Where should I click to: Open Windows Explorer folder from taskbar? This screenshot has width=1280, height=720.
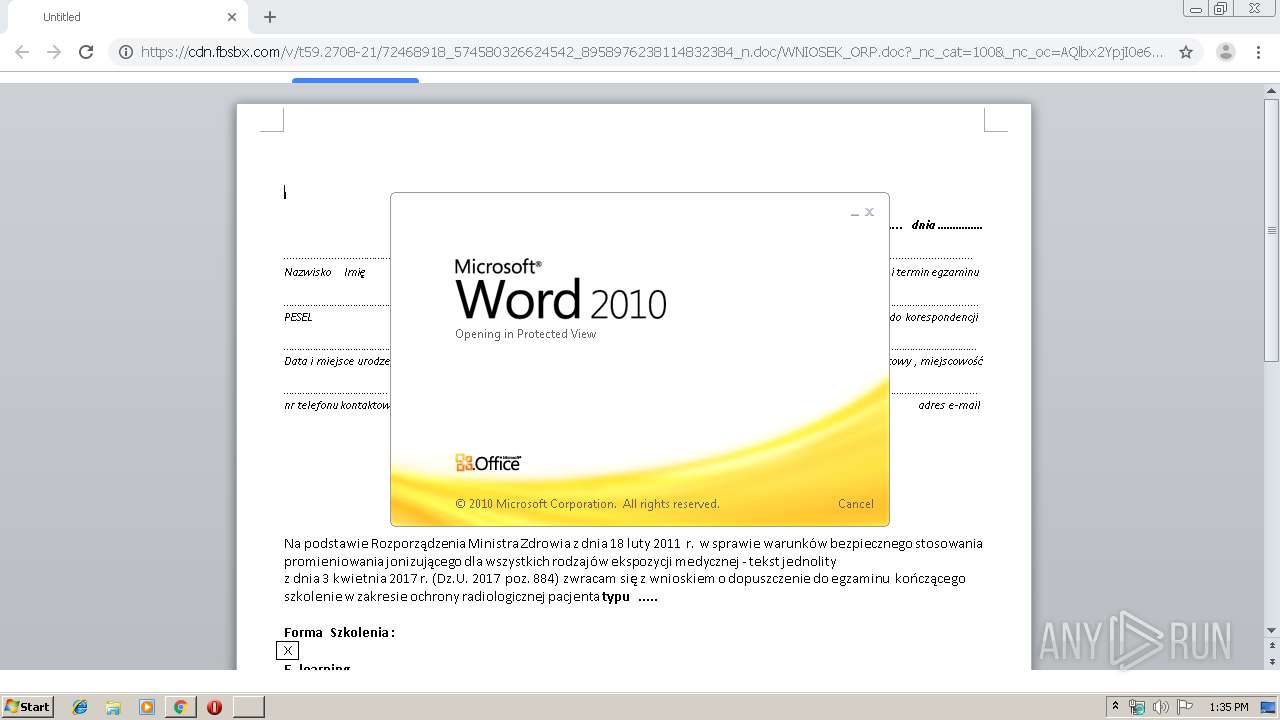coord(113,707)
